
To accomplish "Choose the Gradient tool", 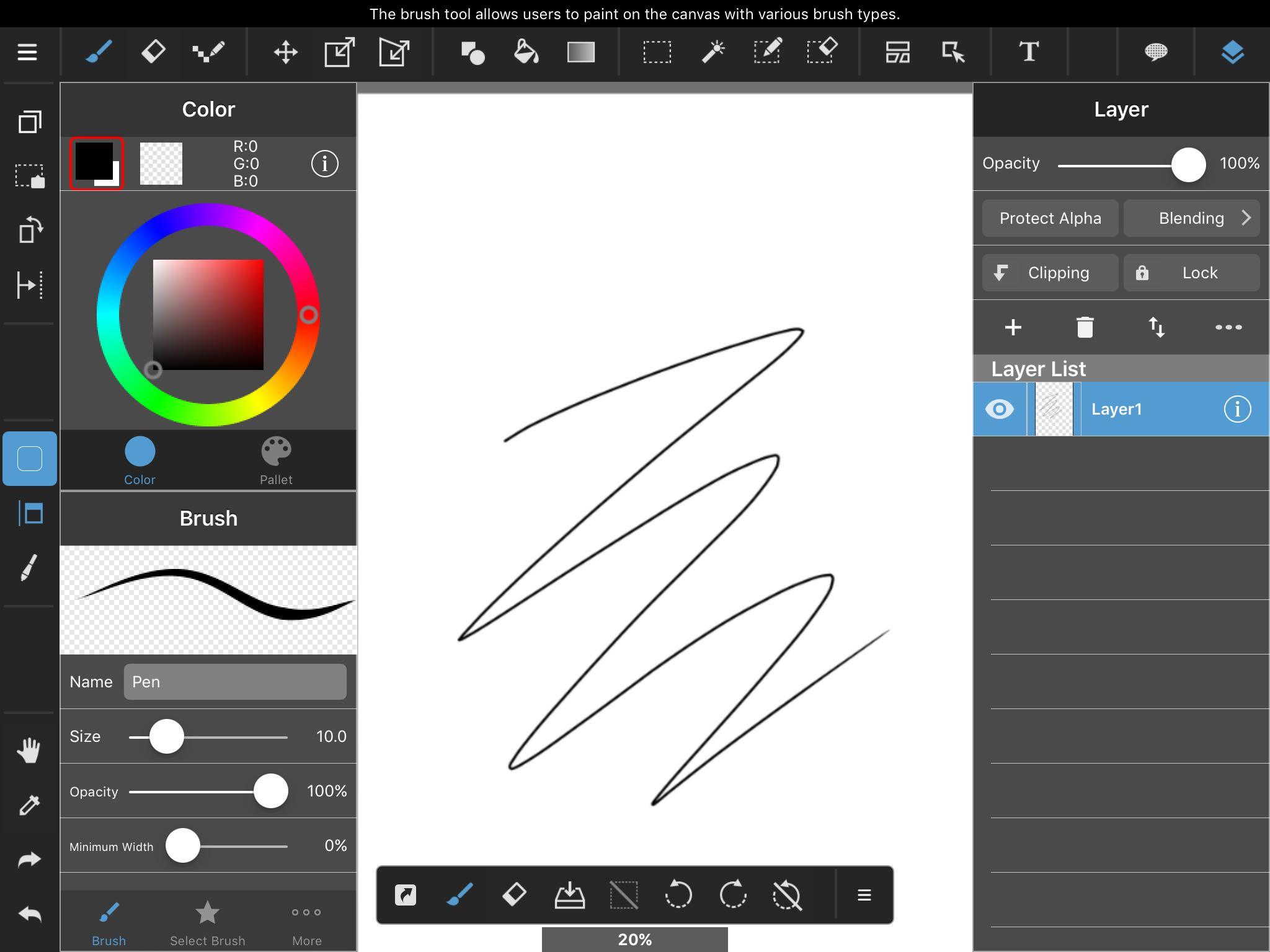I will tap(580, 51).
